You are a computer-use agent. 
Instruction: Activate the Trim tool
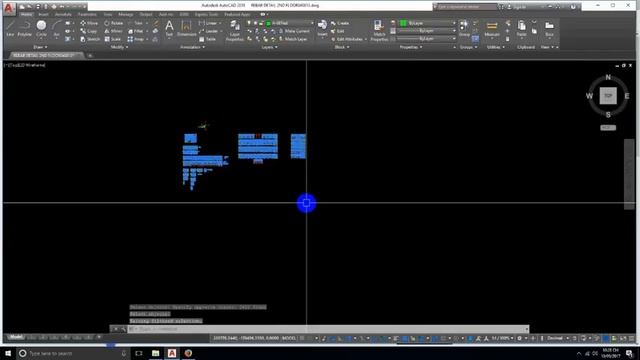(x=136, y=23)
